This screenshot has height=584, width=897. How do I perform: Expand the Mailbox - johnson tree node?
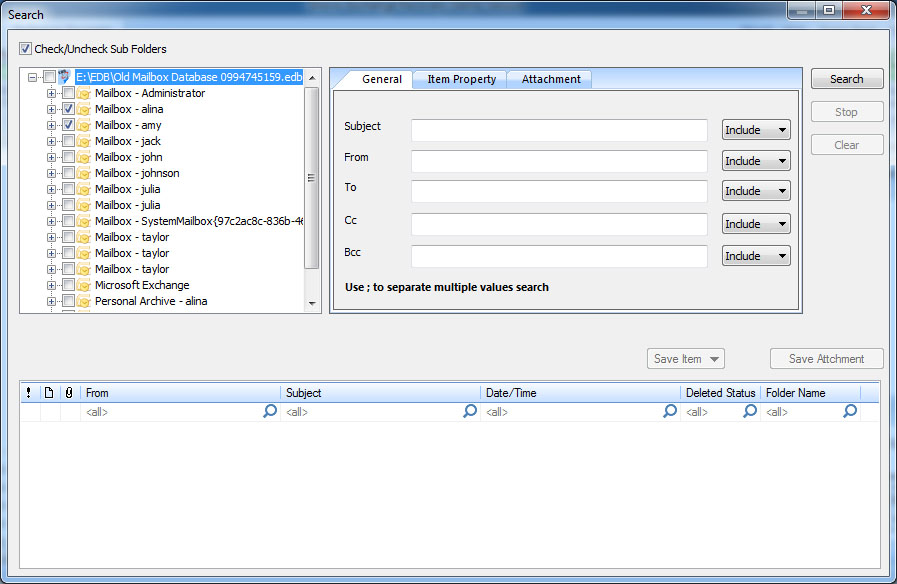[51, 173]
